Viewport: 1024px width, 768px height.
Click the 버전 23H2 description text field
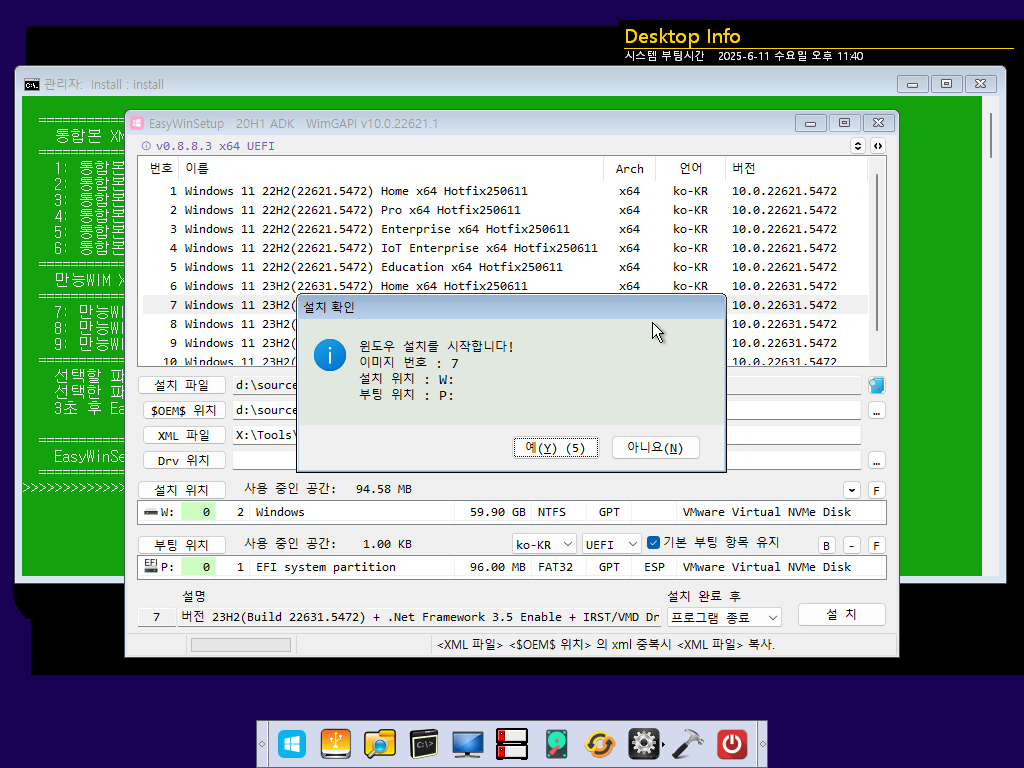(x=420, y=617)
